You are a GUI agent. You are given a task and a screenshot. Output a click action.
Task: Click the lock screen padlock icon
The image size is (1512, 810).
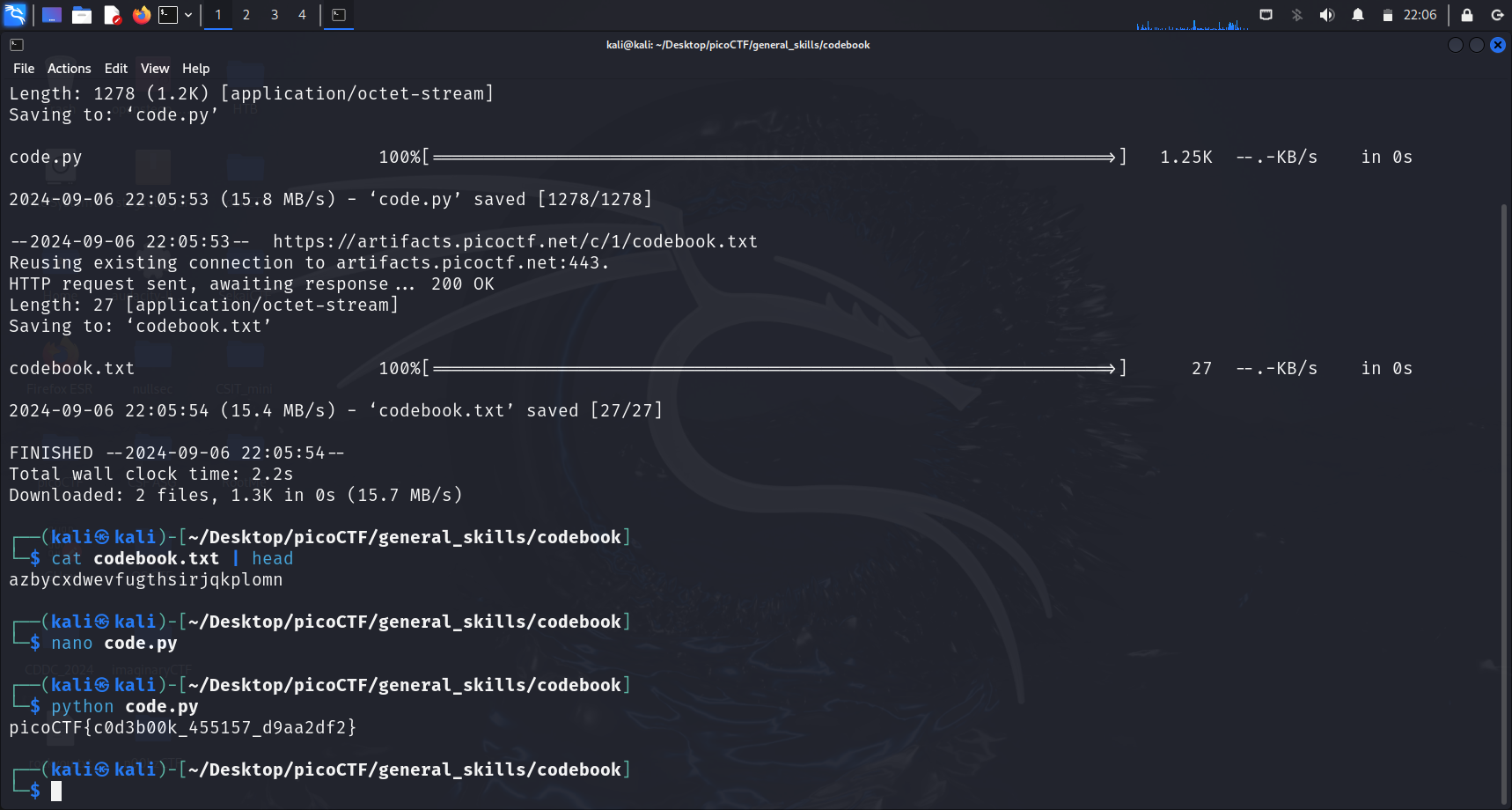(1467, 15)
